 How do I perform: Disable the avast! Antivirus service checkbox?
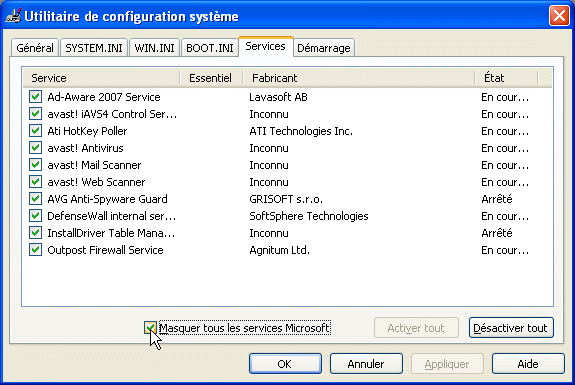pyautogui.click(x=35, y=148)
